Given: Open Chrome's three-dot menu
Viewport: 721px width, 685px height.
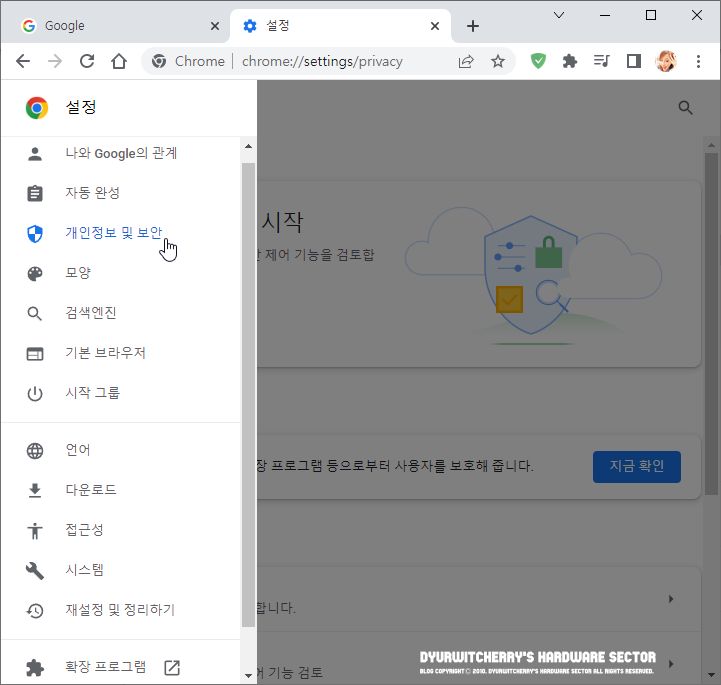Looking at the screenshot, I should [x=698, y=61].
